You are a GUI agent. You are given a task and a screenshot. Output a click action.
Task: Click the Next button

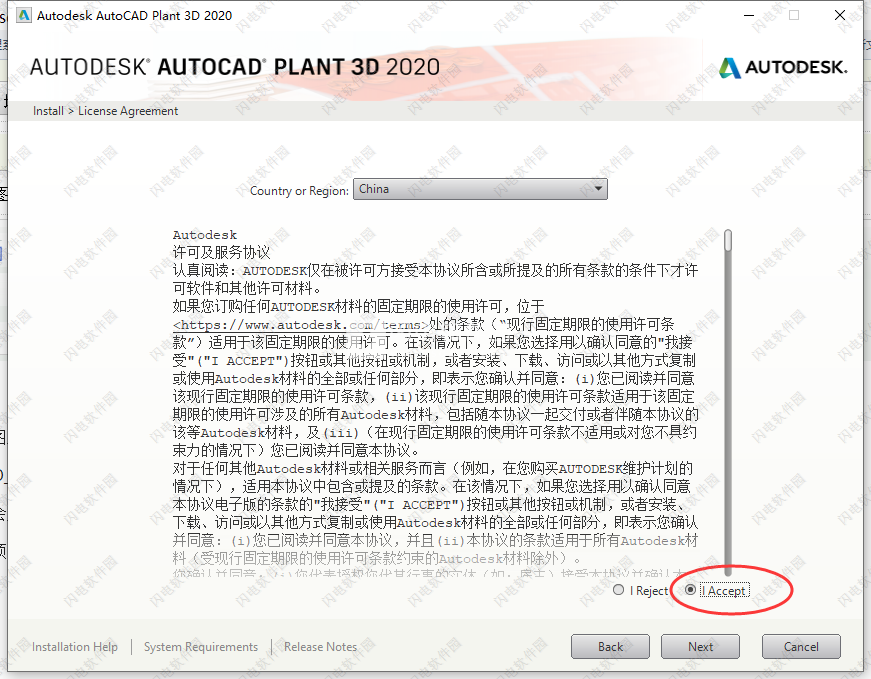(700, 647)
